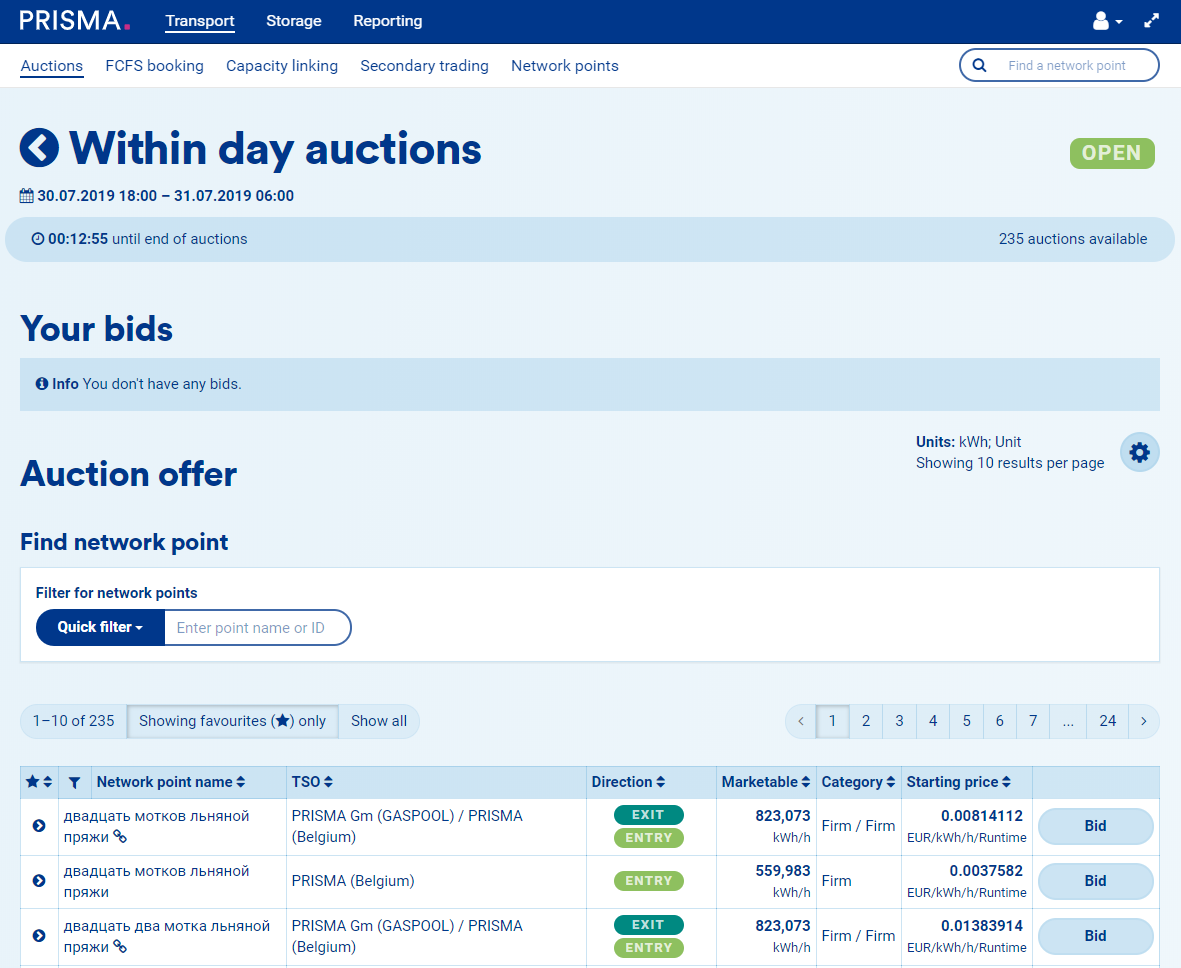Sort table by Network point name
The image size is (1181, 968).
pos(171,782)
